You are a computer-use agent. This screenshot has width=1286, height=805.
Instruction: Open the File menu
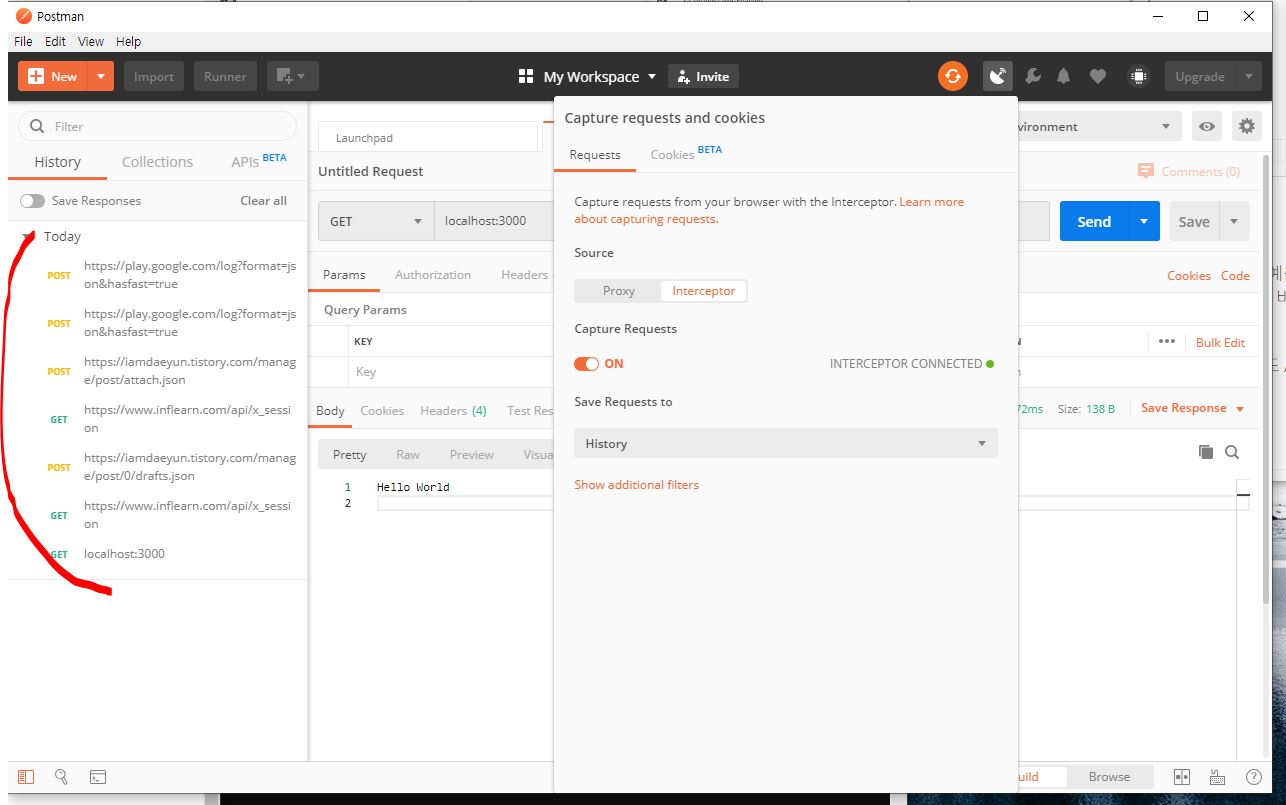click(x=23, y=41)
